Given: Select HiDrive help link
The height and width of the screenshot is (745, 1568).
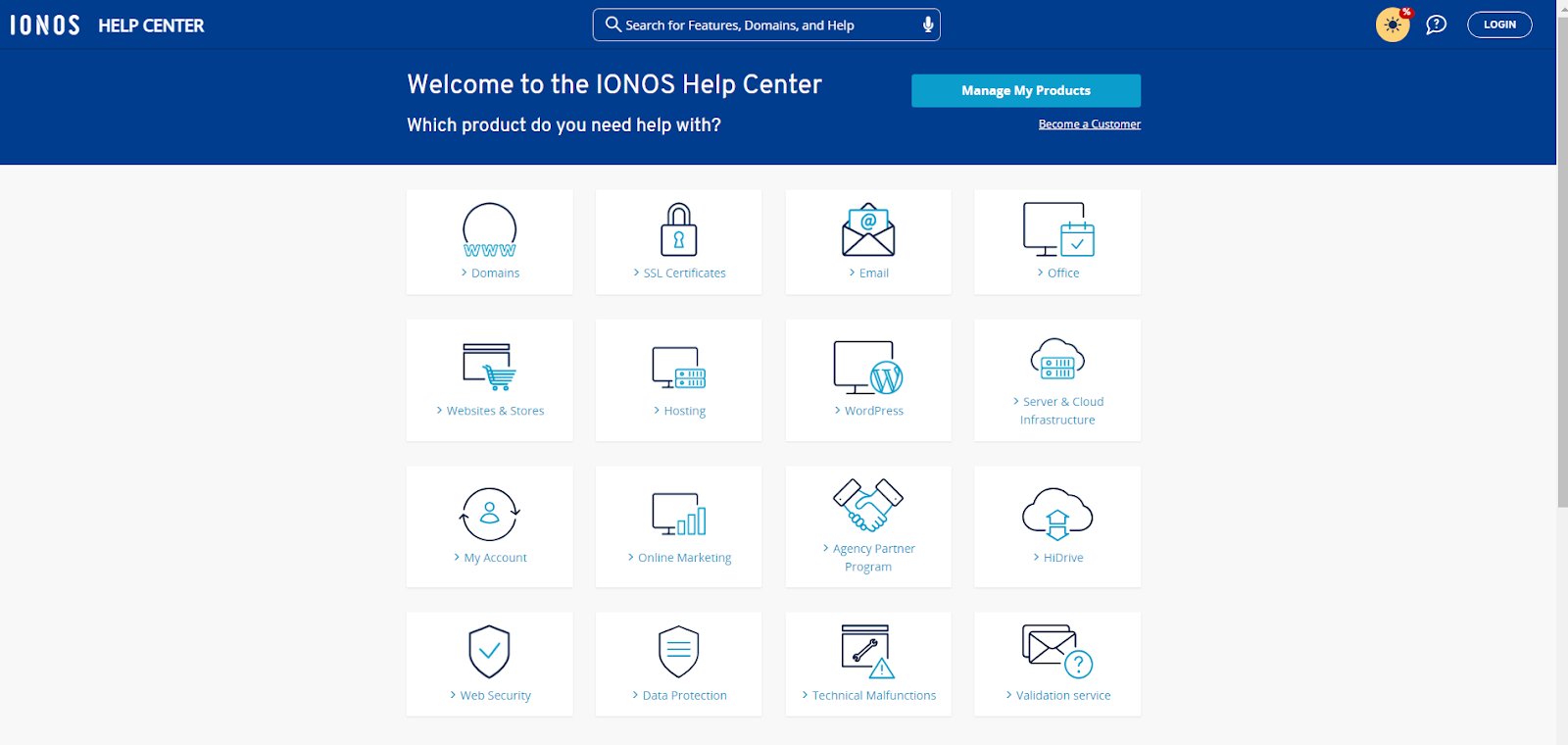Looking at the screenshot, I should pyautogui.click(x=1058, y=558).
